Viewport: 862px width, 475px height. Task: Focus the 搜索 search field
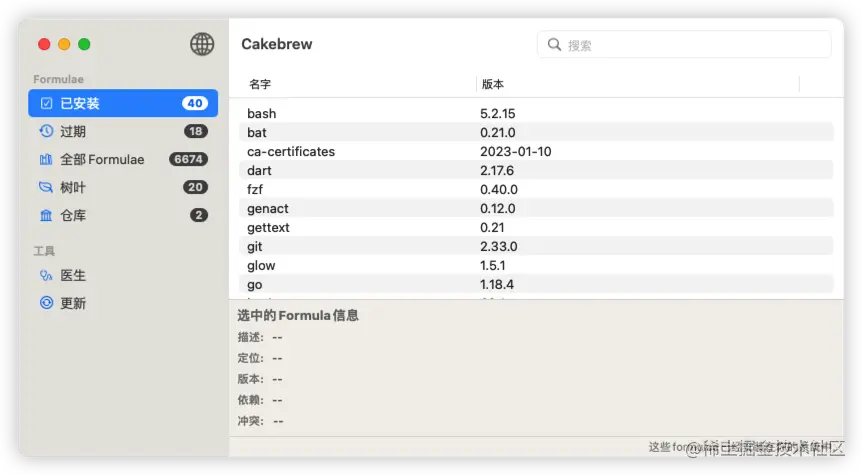pos(684,45)
